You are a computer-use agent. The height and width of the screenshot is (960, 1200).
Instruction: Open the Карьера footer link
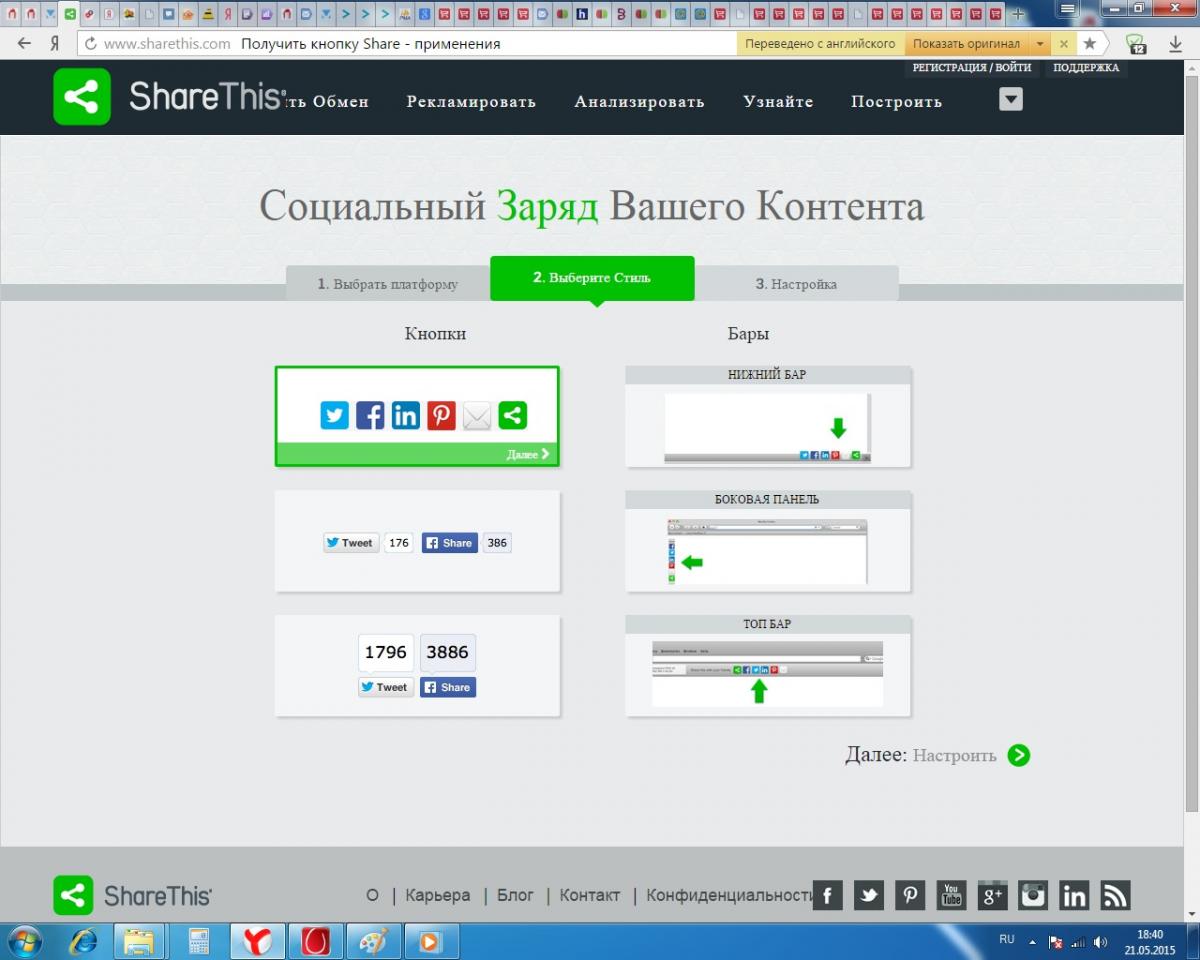(x=437, y=895)
